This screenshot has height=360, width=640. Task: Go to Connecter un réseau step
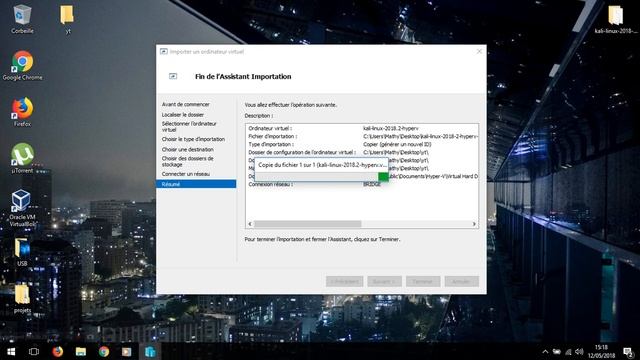click(186, 174)
